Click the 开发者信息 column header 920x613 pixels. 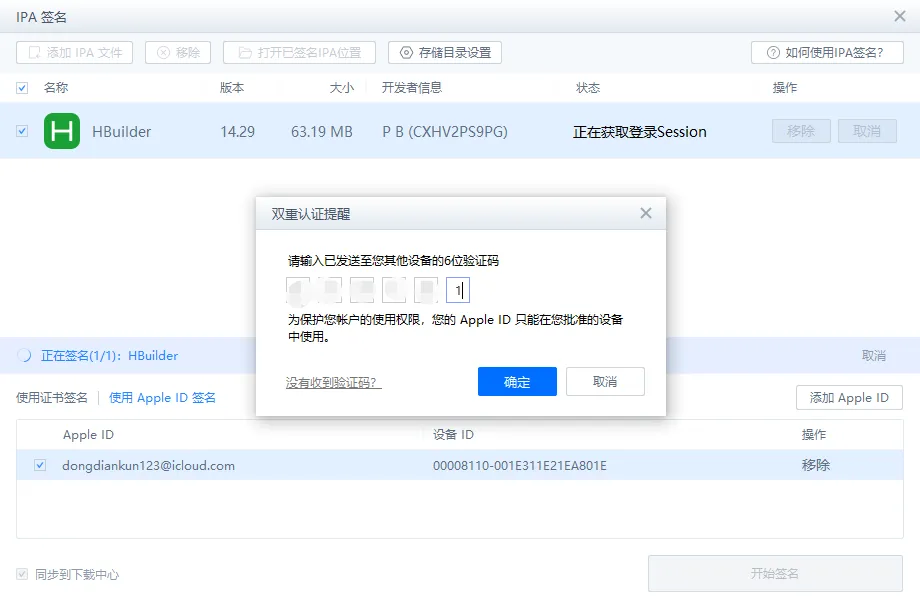point(412,88)
